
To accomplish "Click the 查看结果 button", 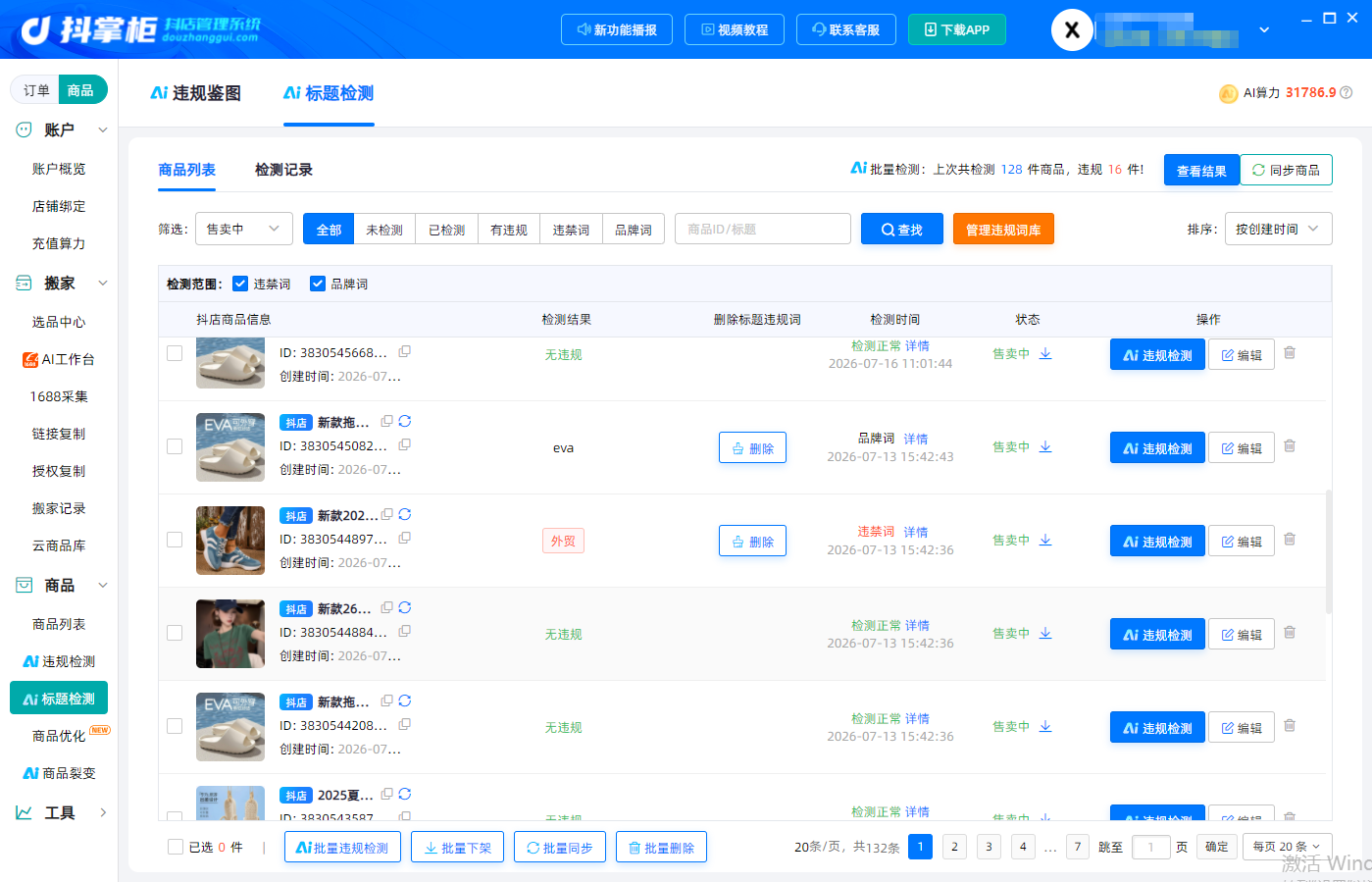I will tap(1201, 170).
